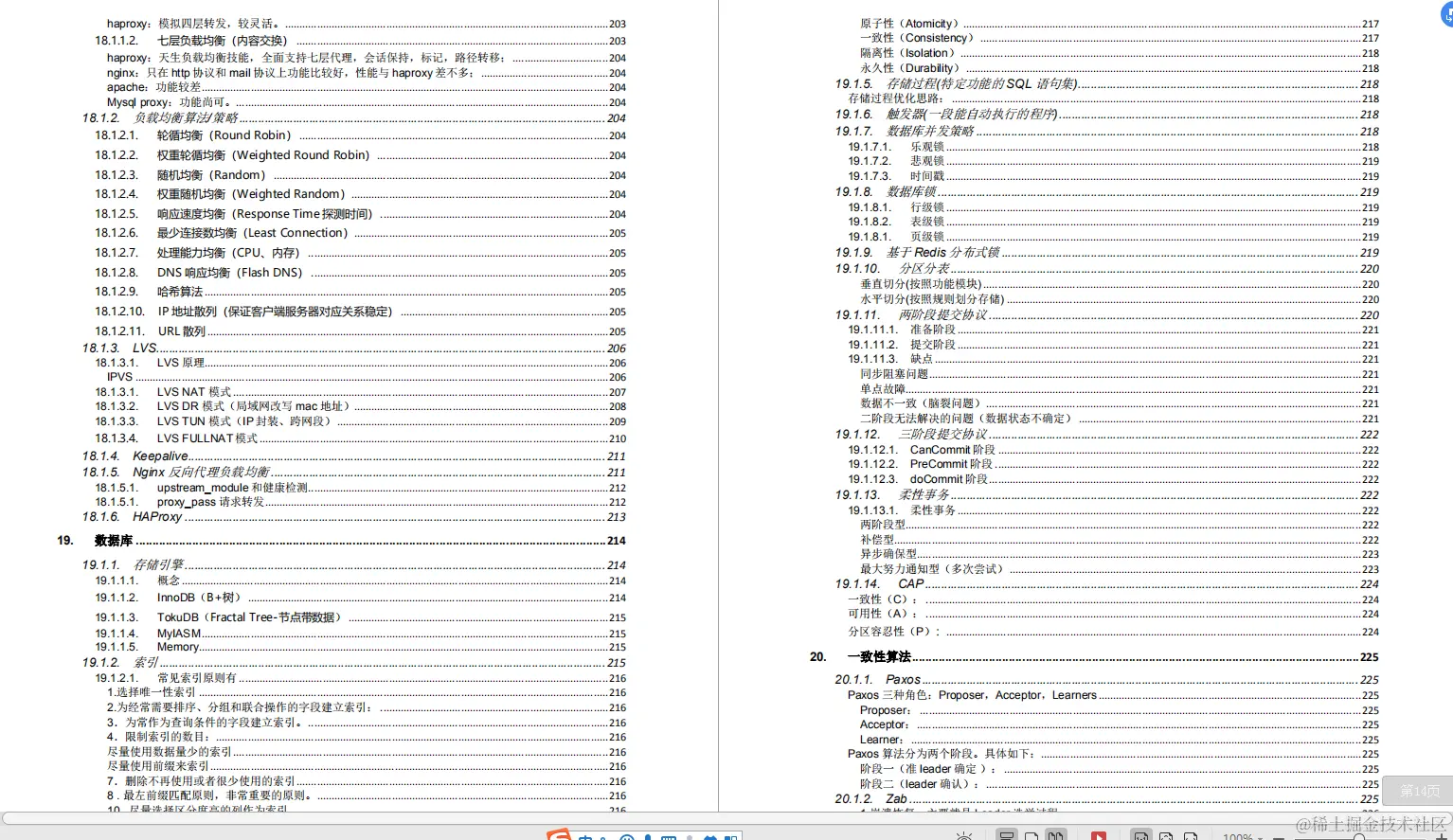Jump to 18.1.5 Nginx 反向代理负载均衡 heading

pos(353,472)
